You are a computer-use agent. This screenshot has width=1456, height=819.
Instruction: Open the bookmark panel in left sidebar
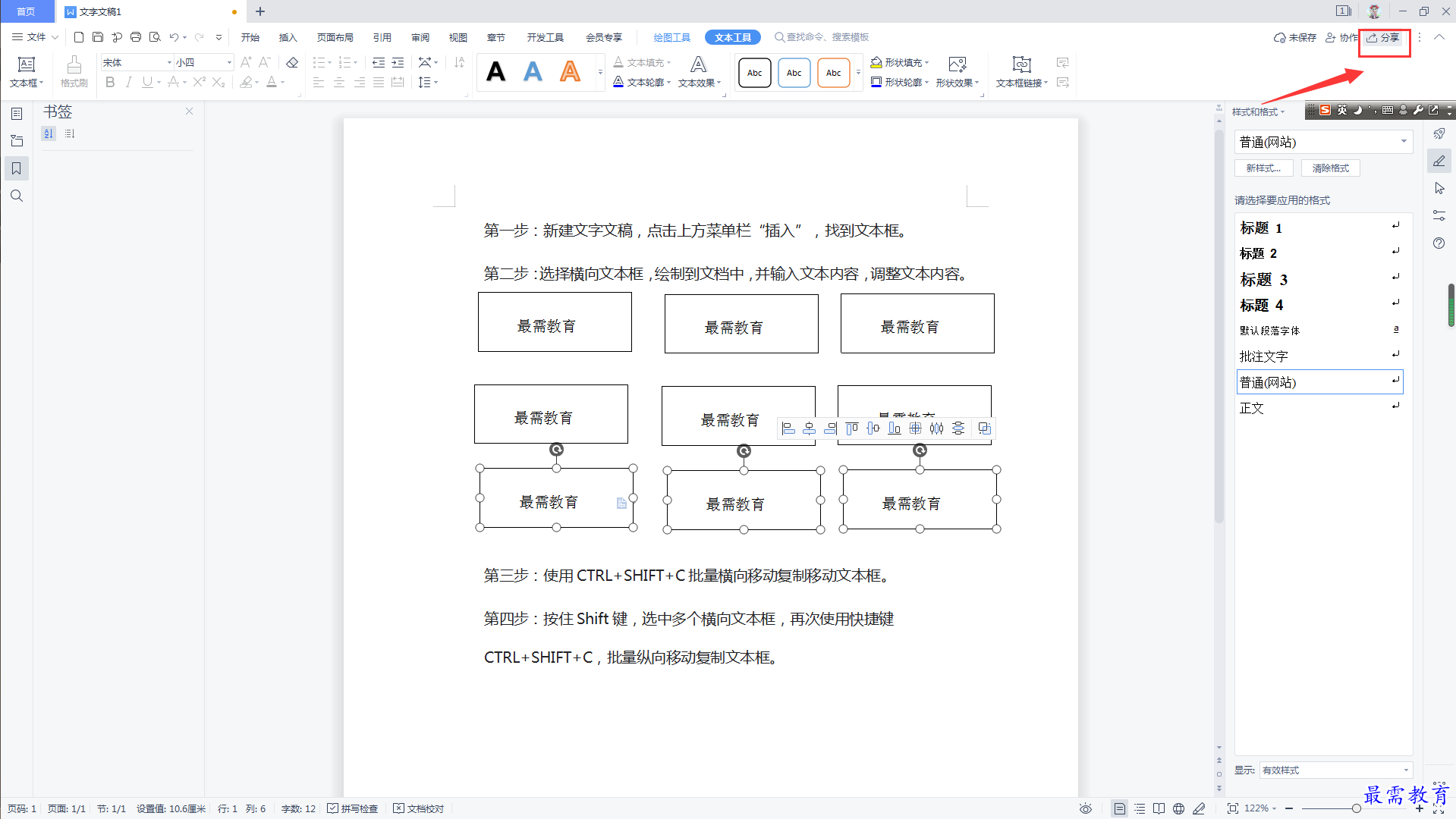point(17,168)
